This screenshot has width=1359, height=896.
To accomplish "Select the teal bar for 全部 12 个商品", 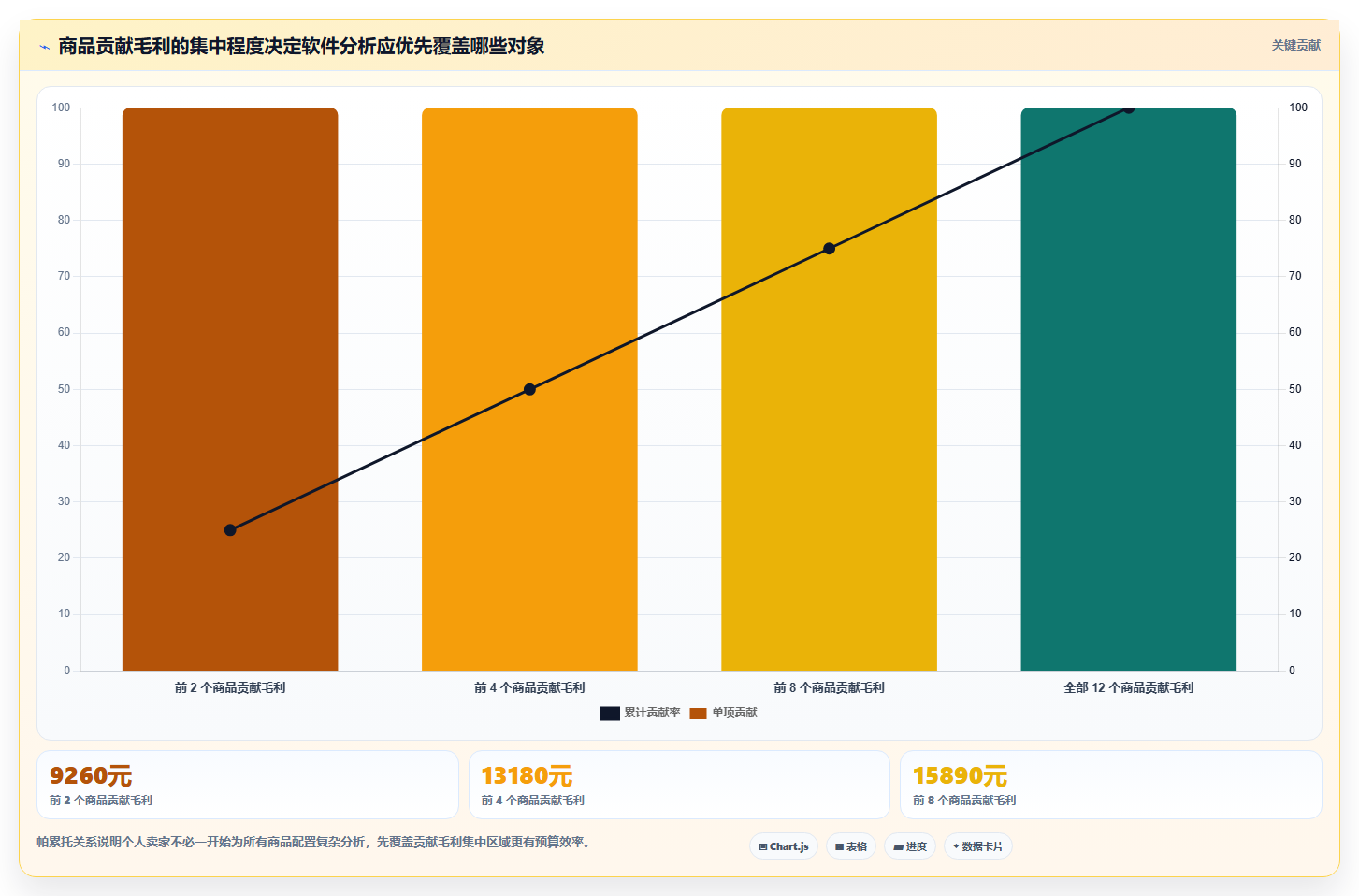I will point(1128,389).
